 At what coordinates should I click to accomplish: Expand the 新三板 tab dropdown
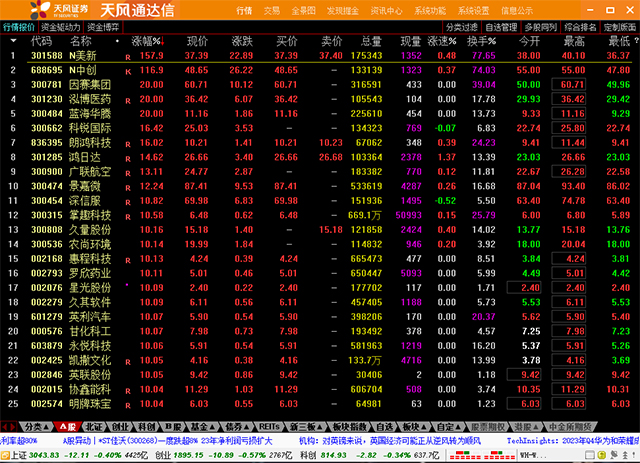point(320,427)
